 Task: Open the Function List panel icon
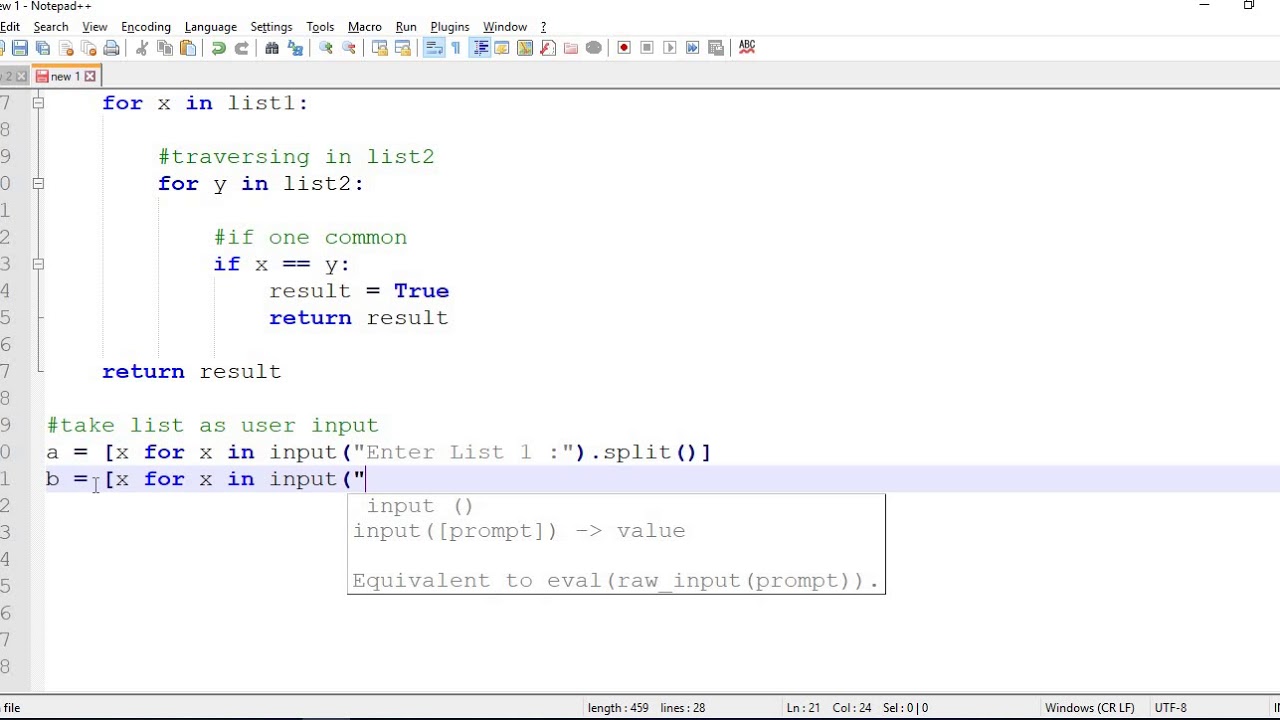547,47
